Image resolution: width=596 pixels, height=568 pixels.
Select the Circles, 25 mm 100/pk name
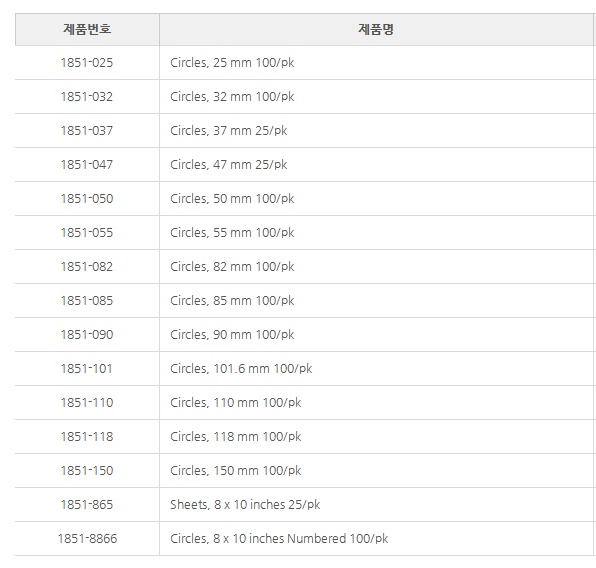(x=232, y=63)
